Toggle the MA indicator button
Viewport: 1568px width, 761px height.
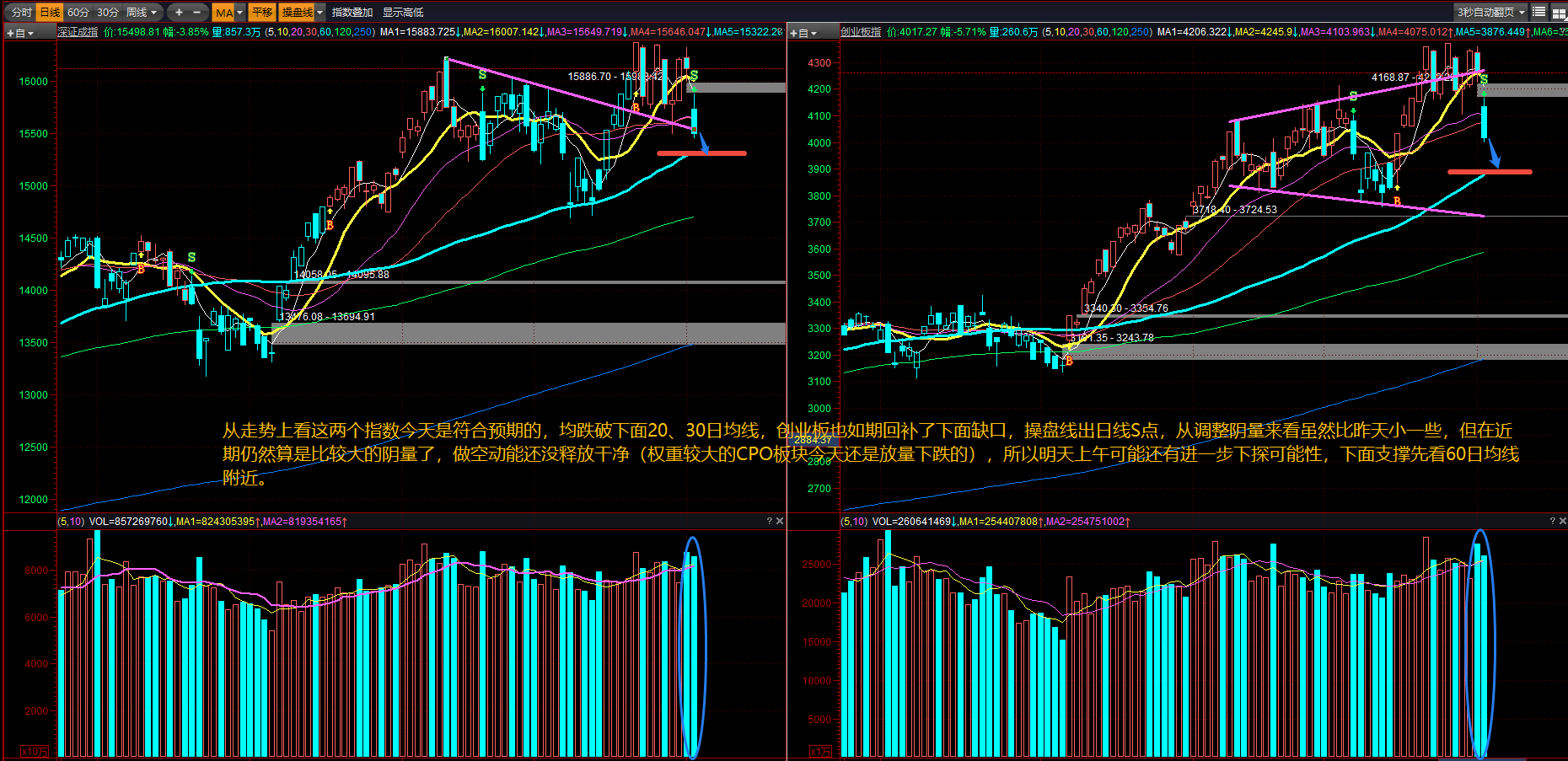[223, 12]
